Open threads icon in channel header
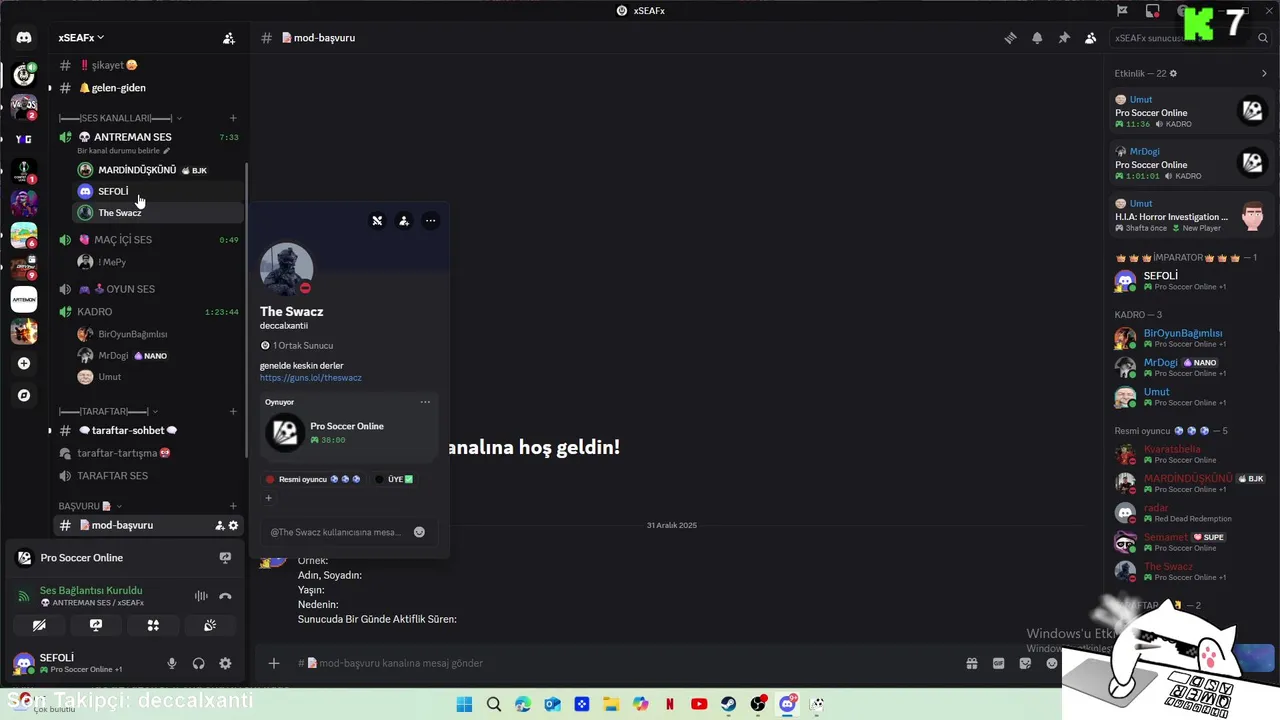The image size is (1280, 720). point(1010,38)
